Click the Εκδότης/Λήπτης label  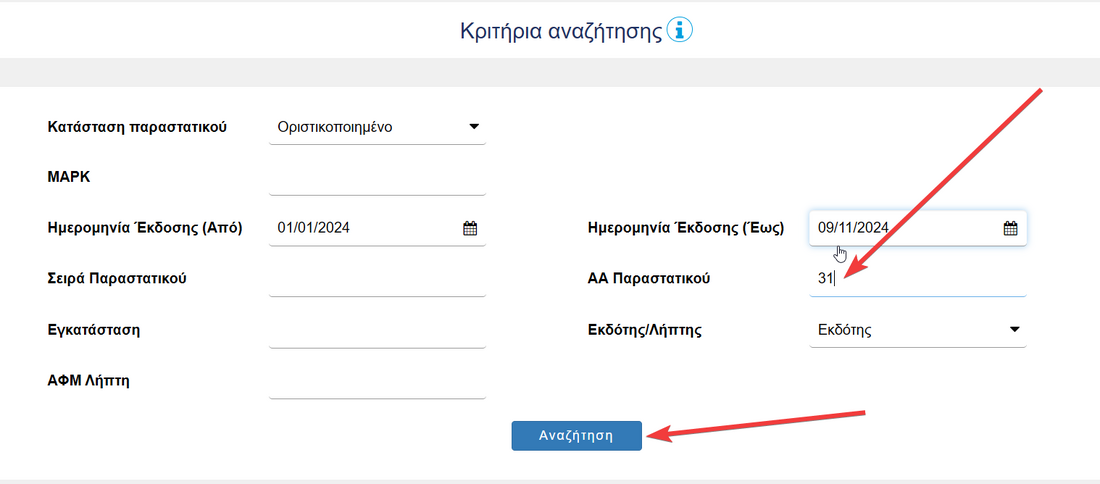click(x=644, y=329)
